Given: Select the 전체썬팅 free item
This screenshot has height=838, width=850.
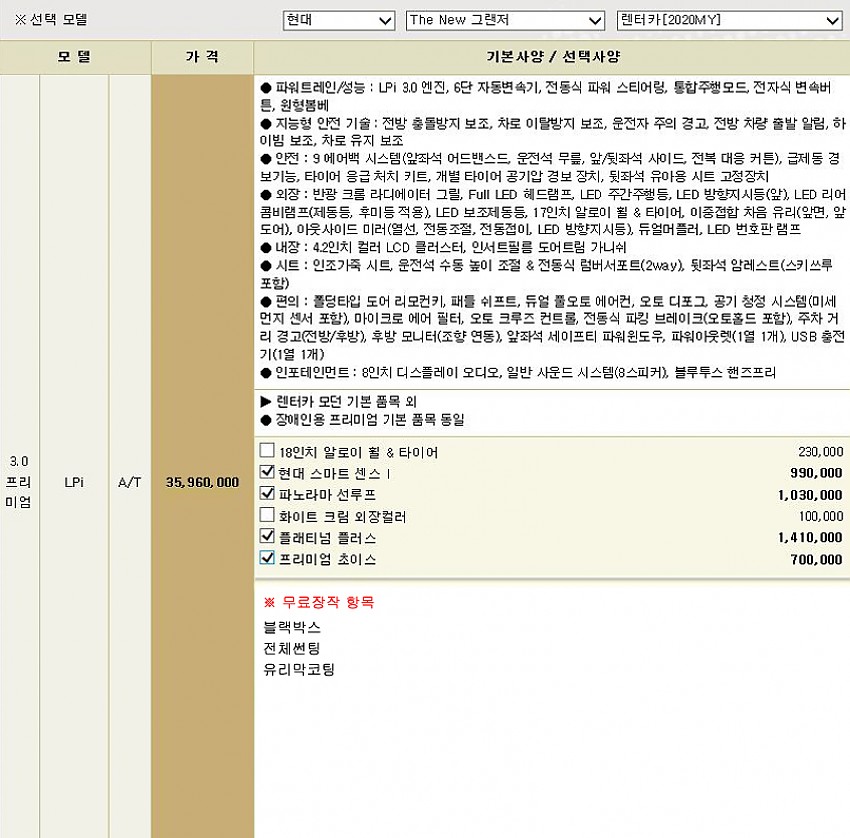Looking at the screenshot, I should 292,648.
